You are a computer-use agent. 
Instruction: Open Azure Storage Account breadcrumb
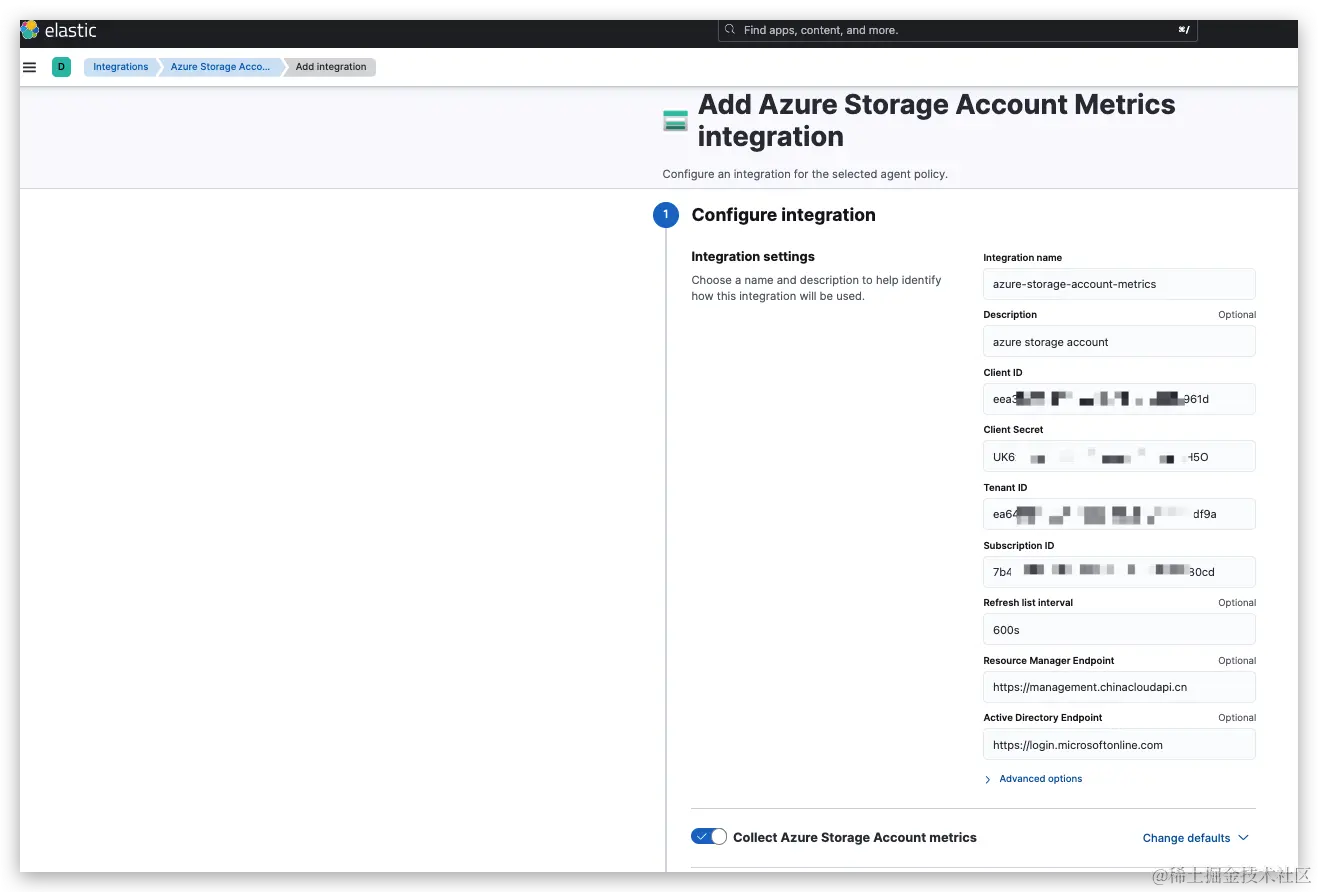click(x=220, y=67)
